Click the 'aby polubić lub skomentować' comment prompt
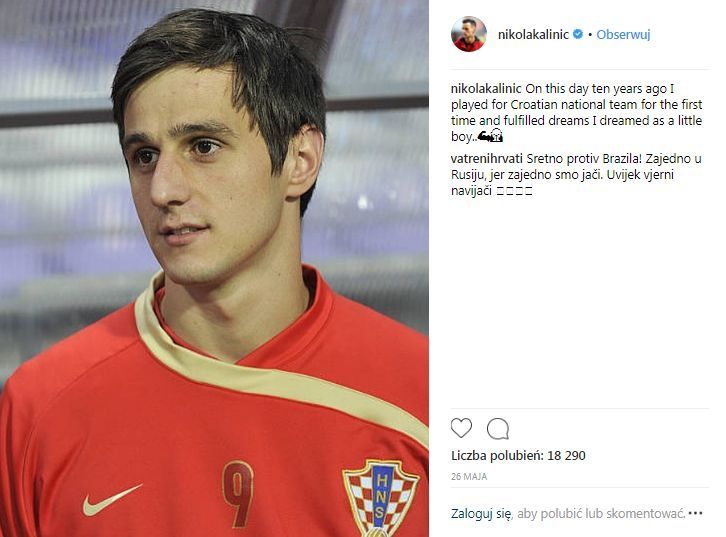This screenshot has width=726, height=537. point(601,513)
